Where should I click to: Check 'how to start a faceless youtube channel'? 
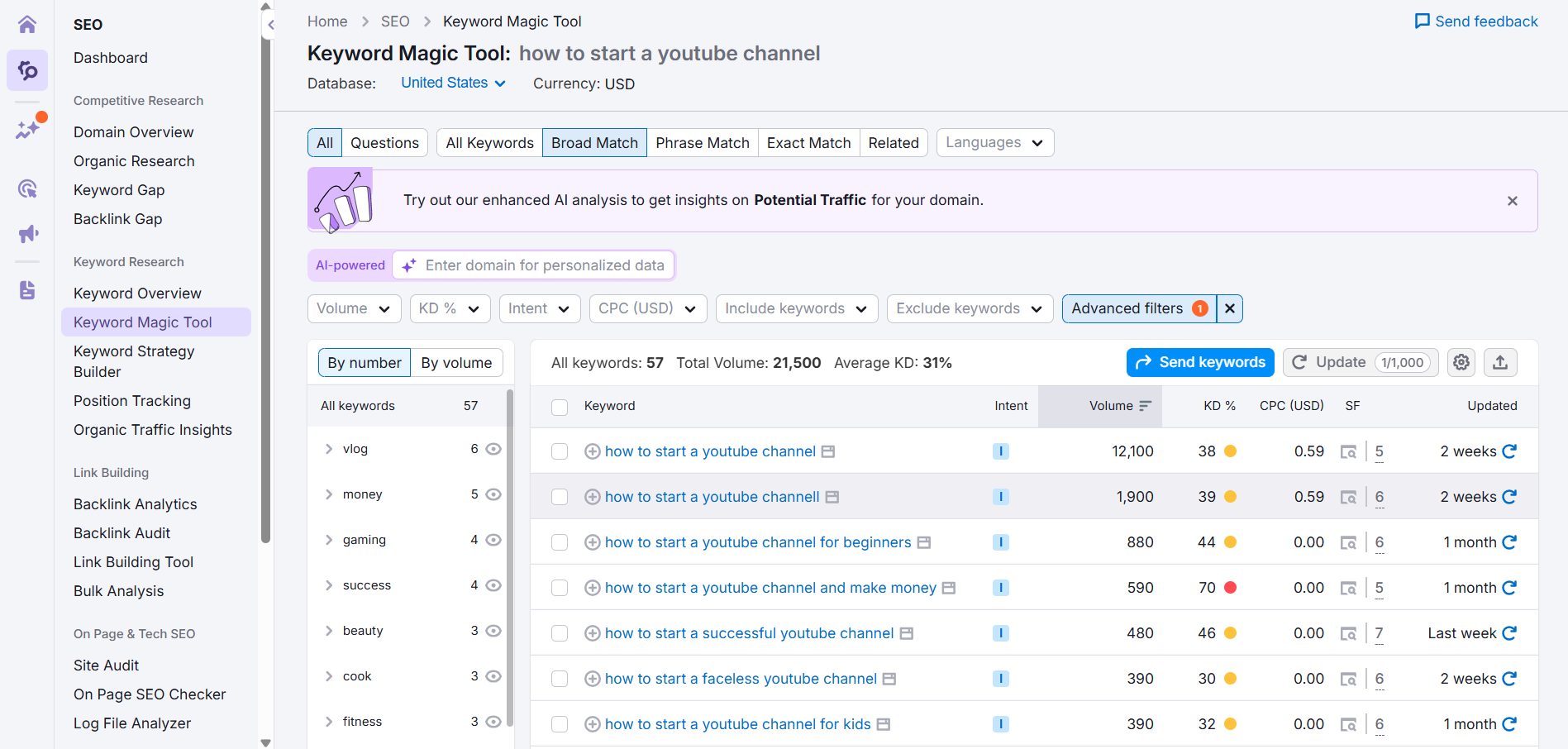click(560, 679)
